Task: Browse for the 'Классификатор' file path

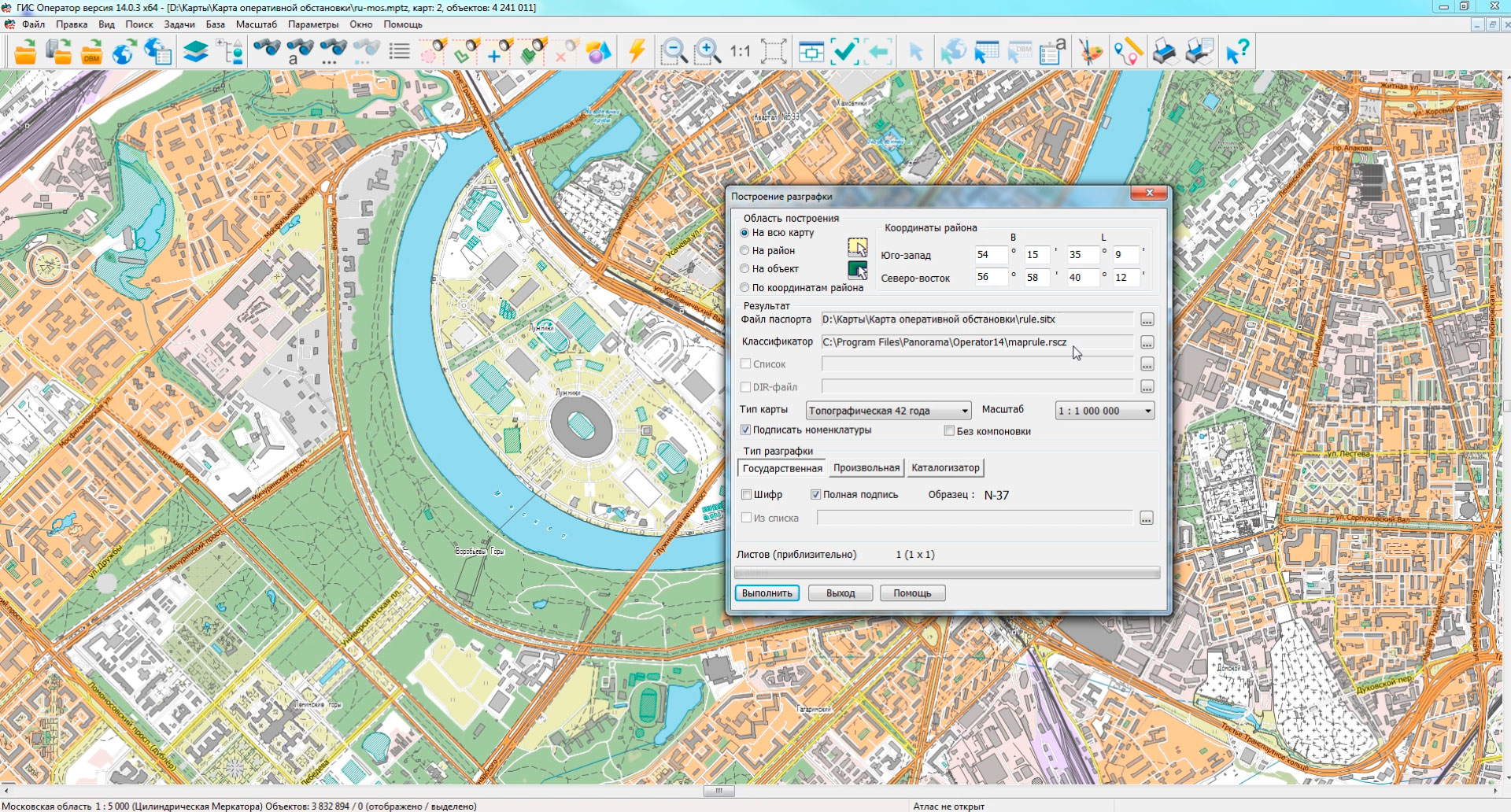Action: coord(1147,343)
